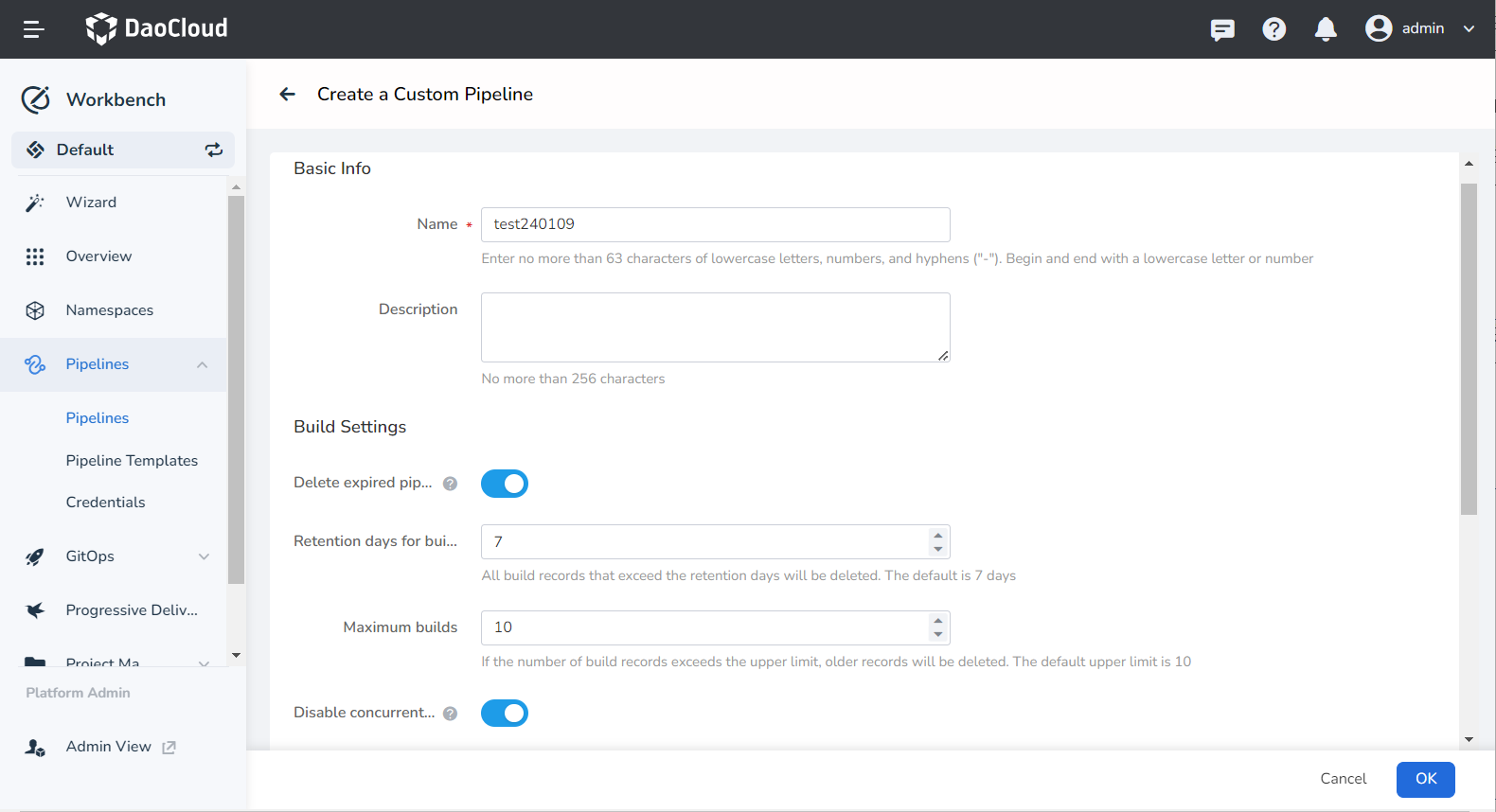This screenshot has width=1496, height=812.
Task: Click the Cancel button
Action: pos(1343,779)
